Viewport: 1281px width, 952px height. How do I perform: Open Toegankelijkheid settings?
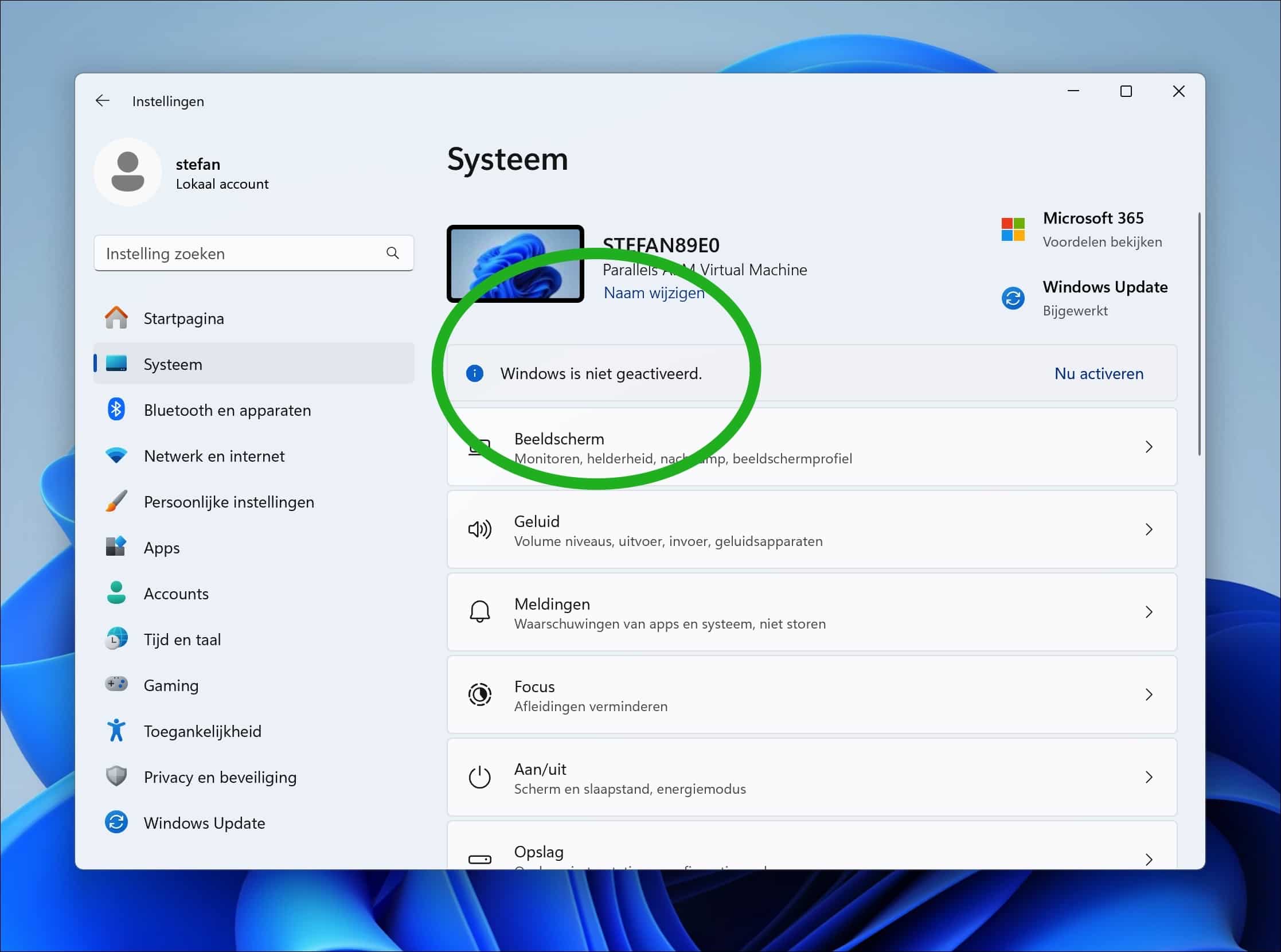coord(202,731)
